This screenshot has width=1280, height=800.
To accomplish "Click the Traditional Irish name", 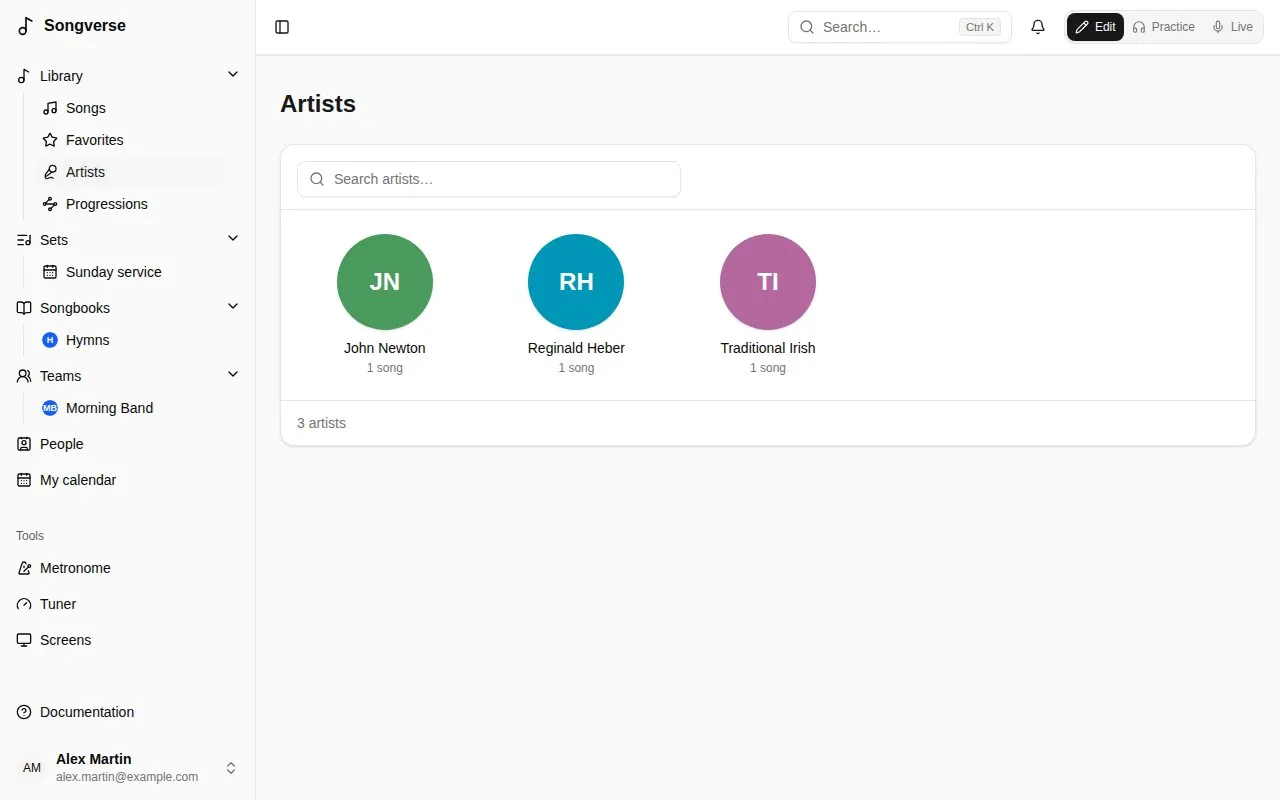I will pos(768,348).
